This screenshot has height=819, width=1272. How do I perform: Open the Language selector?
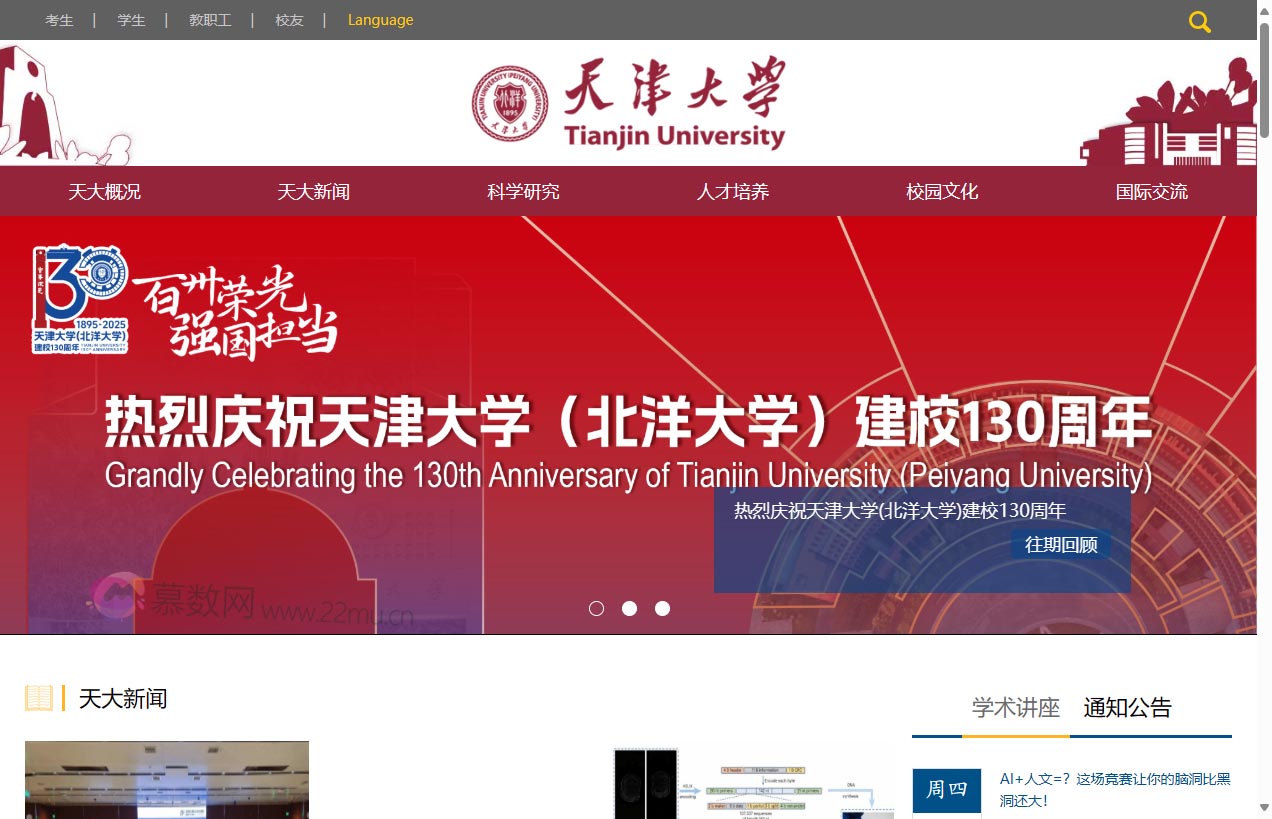(380, 19)
